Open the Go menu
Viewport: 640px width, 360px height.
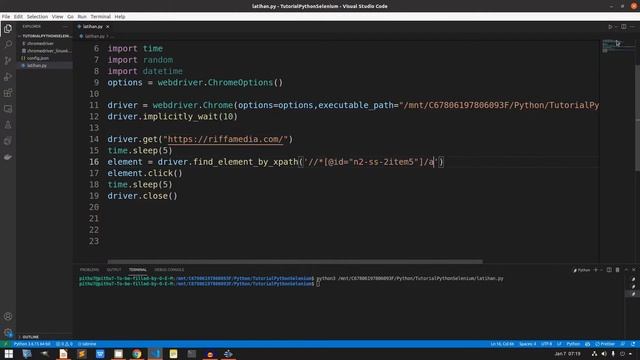(x=70, y=17)
